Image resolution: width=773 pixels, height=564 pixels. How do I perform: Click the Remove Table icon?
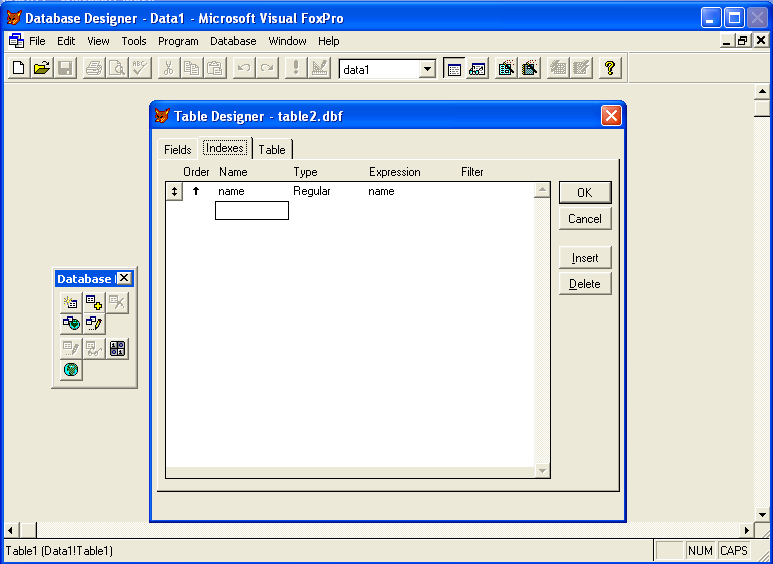pos(117,302)
